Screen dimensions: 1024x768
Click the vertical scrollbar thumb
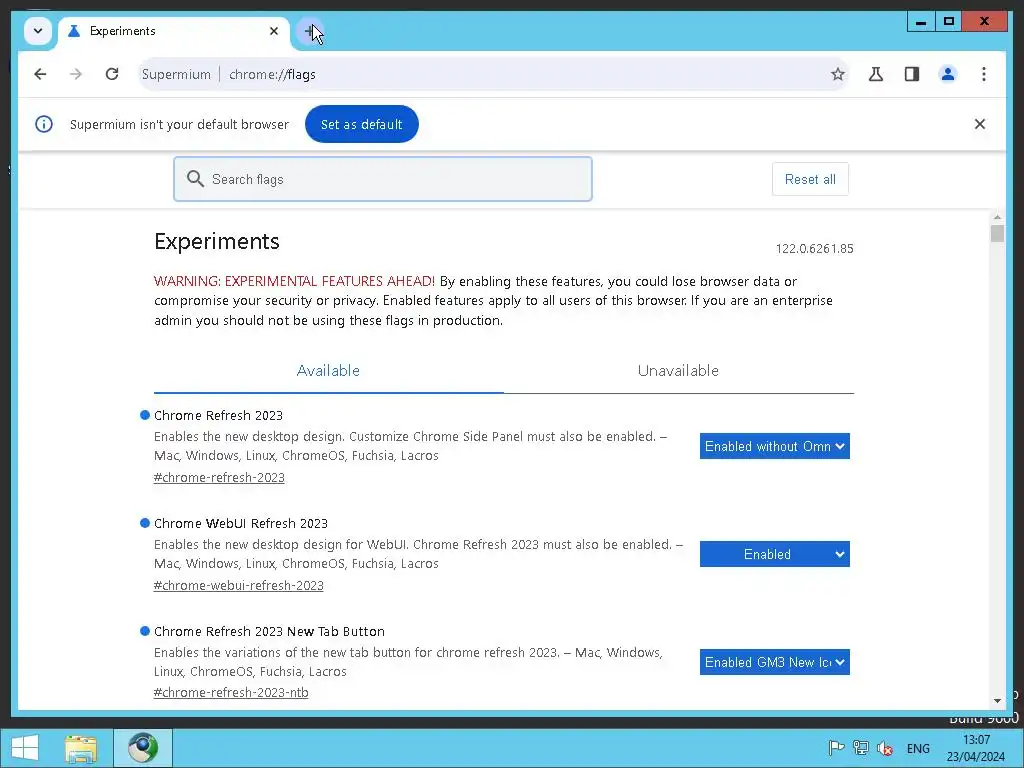[x=997, y=233]
